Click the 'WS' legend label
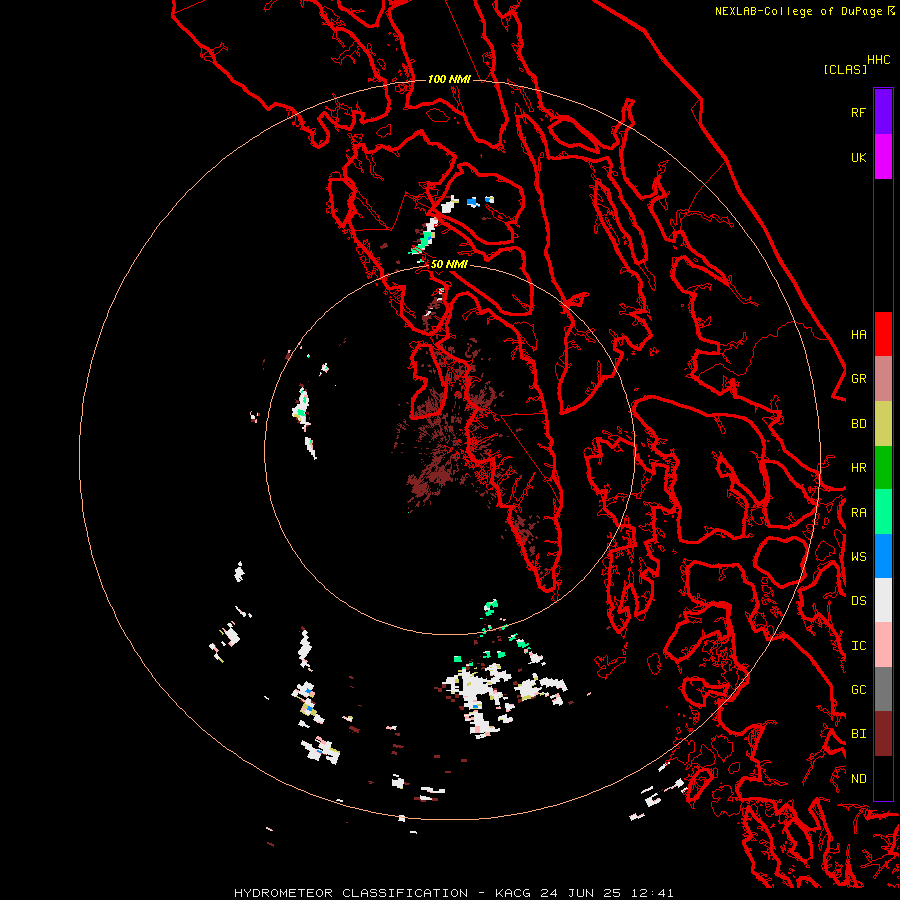The width and height of the screenshot is (900, 900). [x=858, y=557]
